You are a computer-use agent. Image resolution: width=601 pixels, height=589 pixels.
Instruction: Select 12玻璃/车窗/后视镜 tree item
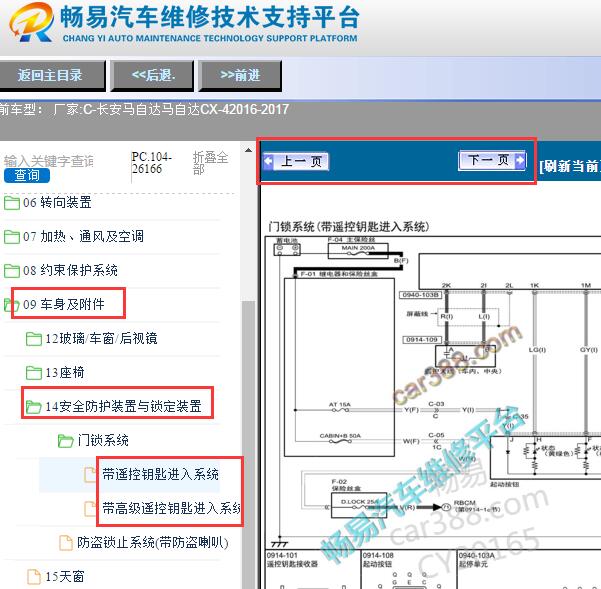(101, 339)
